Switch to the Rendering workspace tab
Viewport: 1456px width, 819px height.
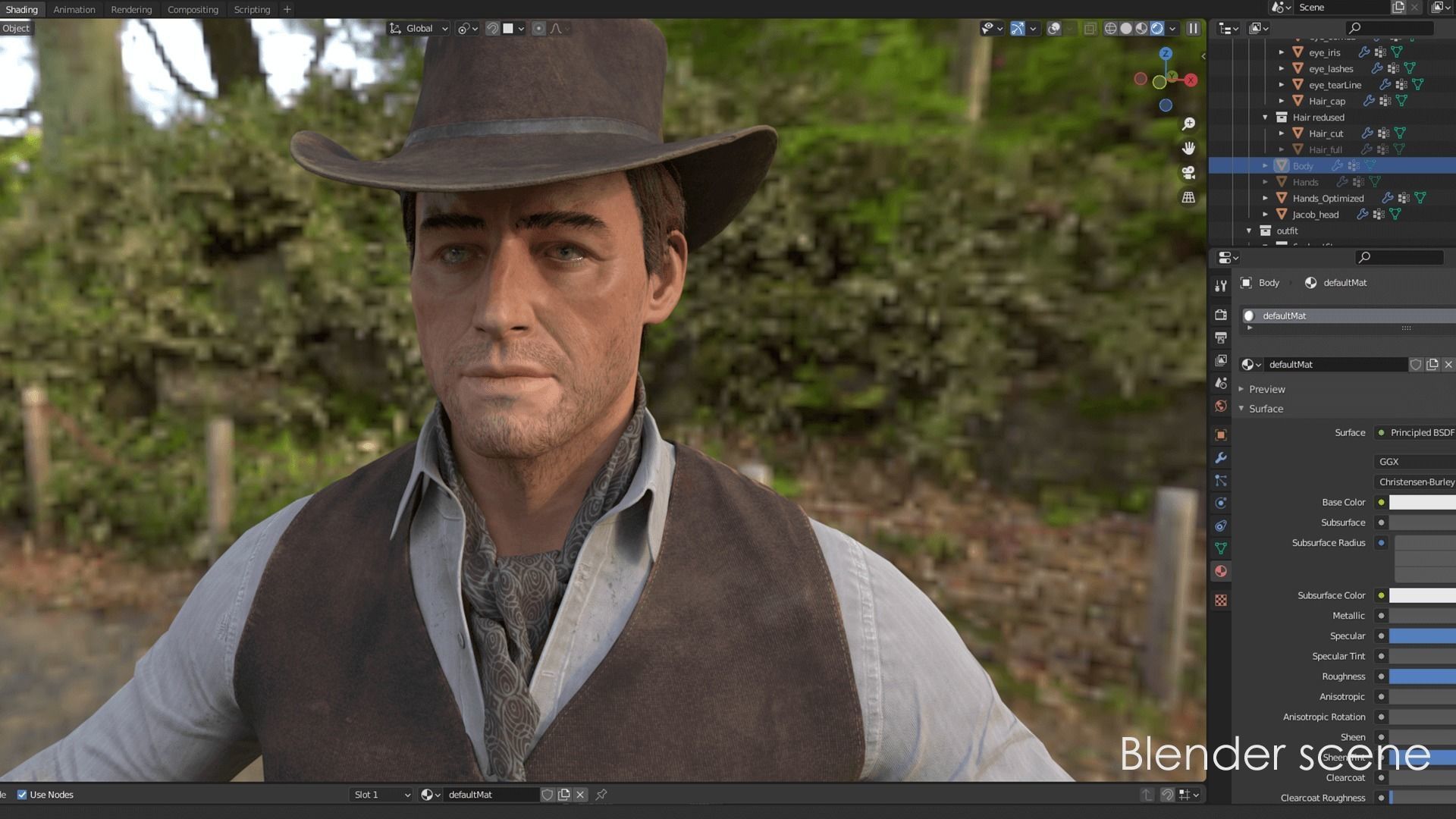pyautogui.click(x=131, y=10)
